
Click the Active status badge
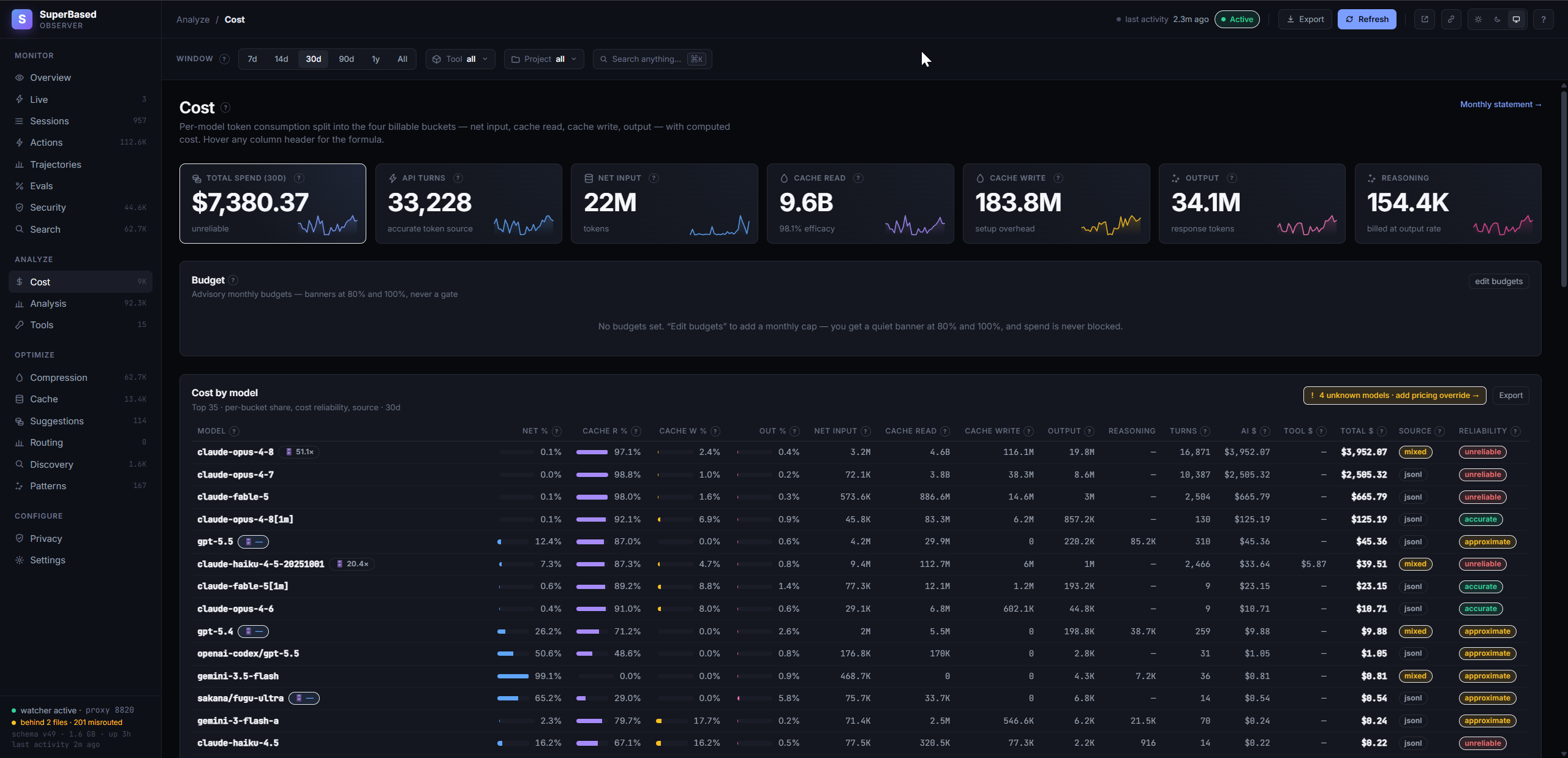[1237, 19]
